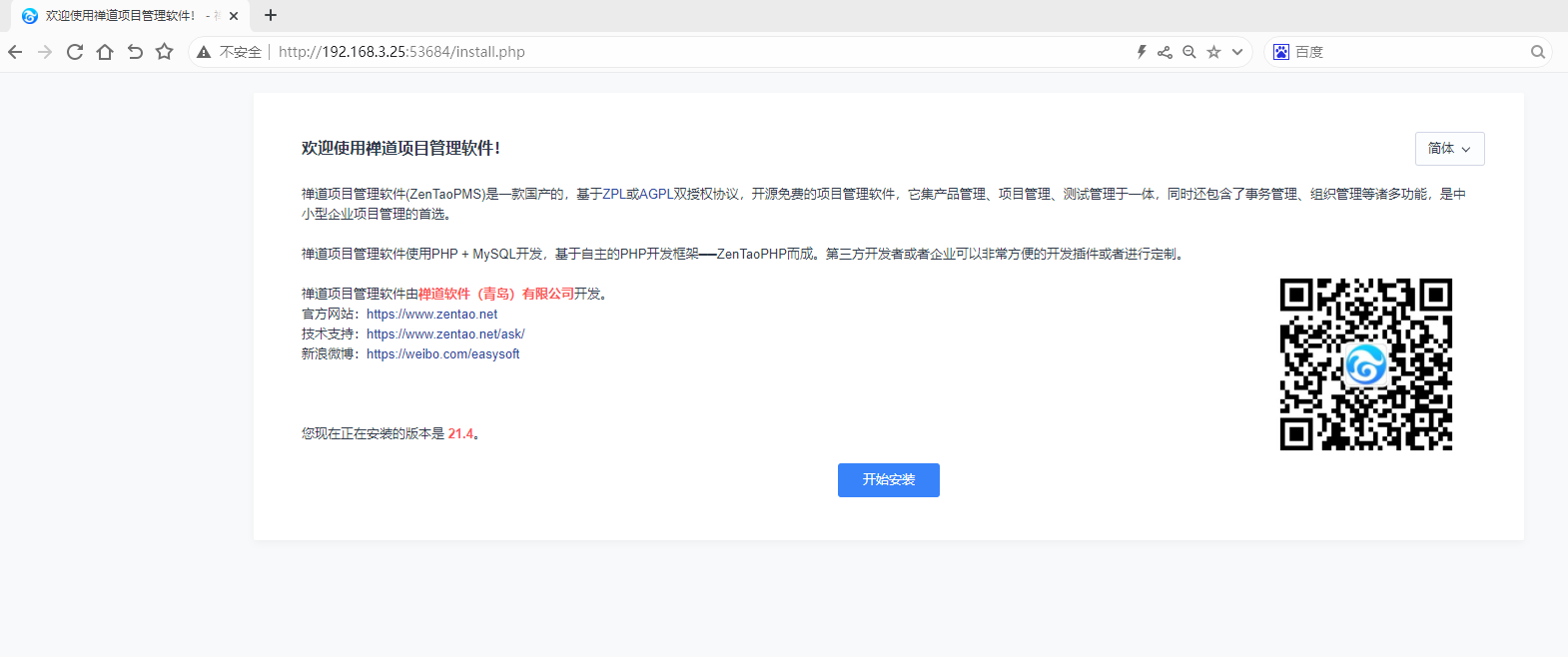This screenshot has height=657, width=1568.
Task: Reload the page with refresh icon
Action: pos(75,52)
